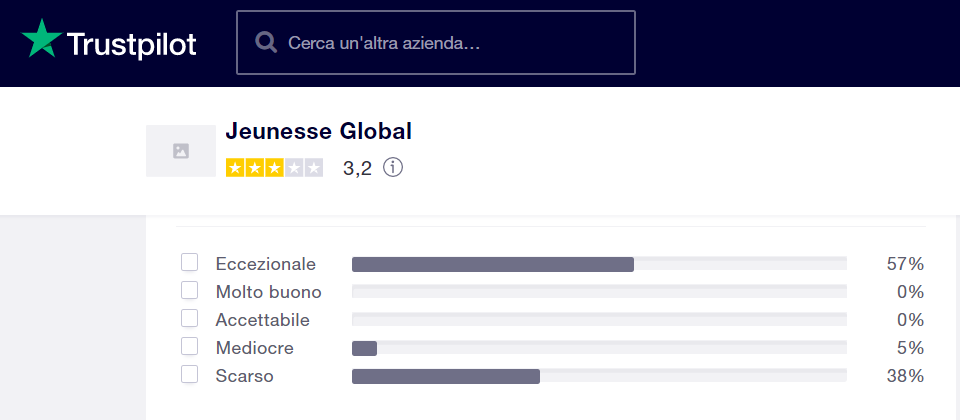
Task: Focus the 'Cerca un'altra azienda' search field
Action: (436, 42)
